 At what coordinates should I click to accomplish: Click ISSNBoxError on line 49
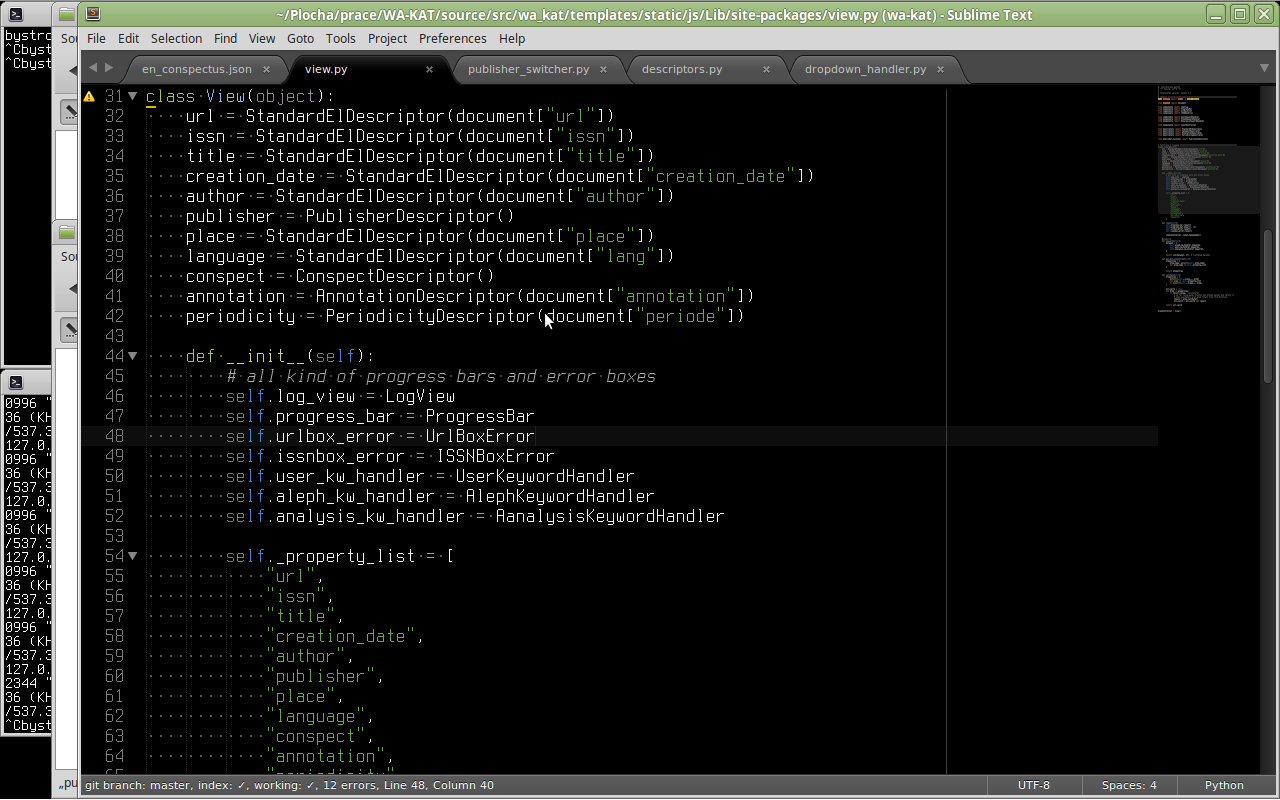click(495, 456)
